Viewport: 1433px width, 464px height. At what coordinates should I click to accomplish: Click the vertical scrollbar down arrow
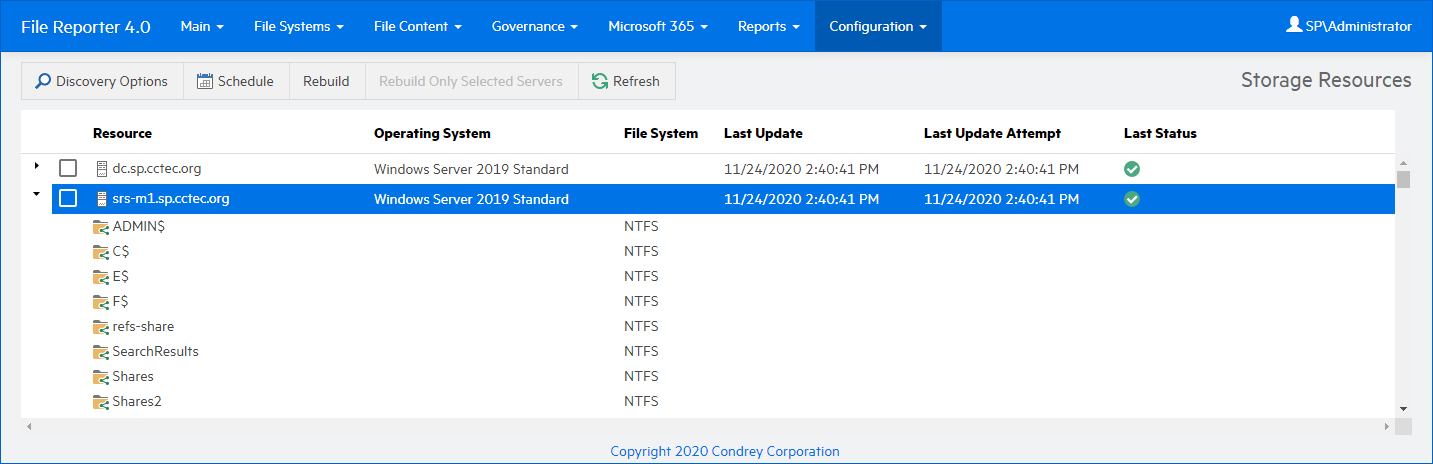pyautogui.click(x=1403, y=408)
